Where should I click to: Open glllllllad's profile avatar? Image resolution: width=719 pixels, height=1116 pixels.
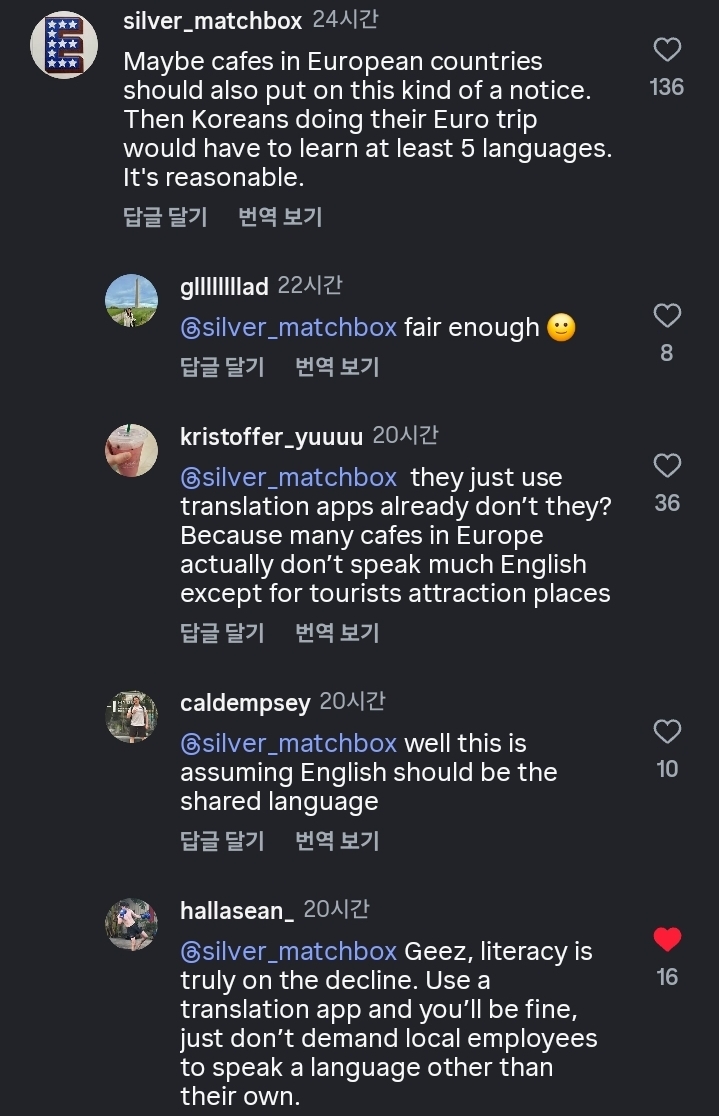(132, 300)
